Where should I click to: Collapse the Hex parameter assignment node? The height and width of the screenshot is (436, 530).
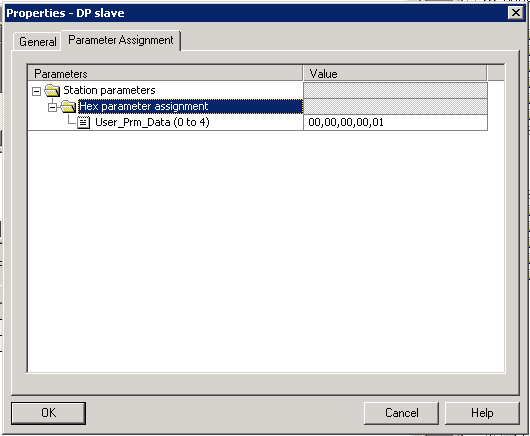[52, 107]
